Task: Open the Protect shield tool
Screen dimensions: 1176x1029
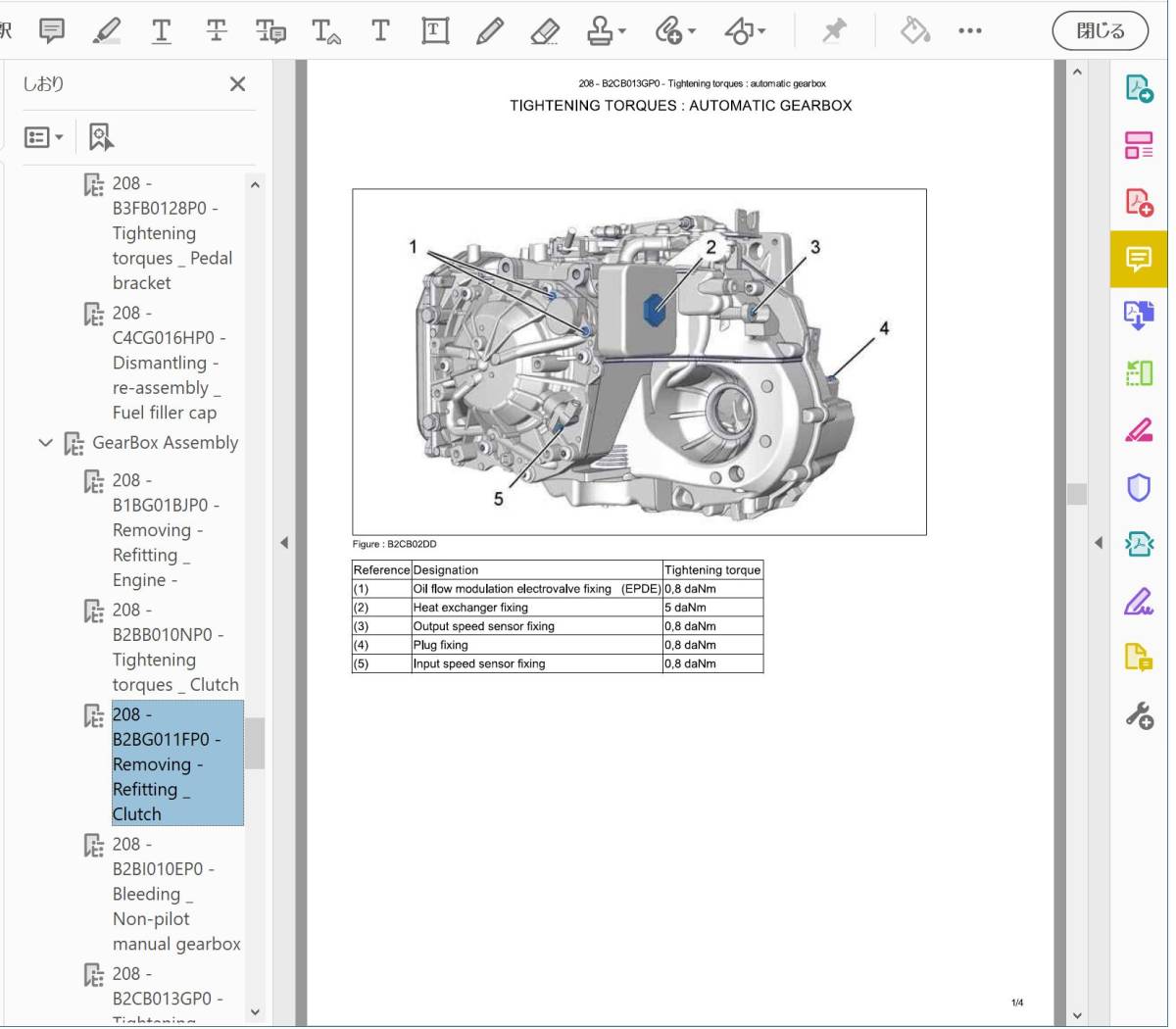Action: pos(1139,487)
